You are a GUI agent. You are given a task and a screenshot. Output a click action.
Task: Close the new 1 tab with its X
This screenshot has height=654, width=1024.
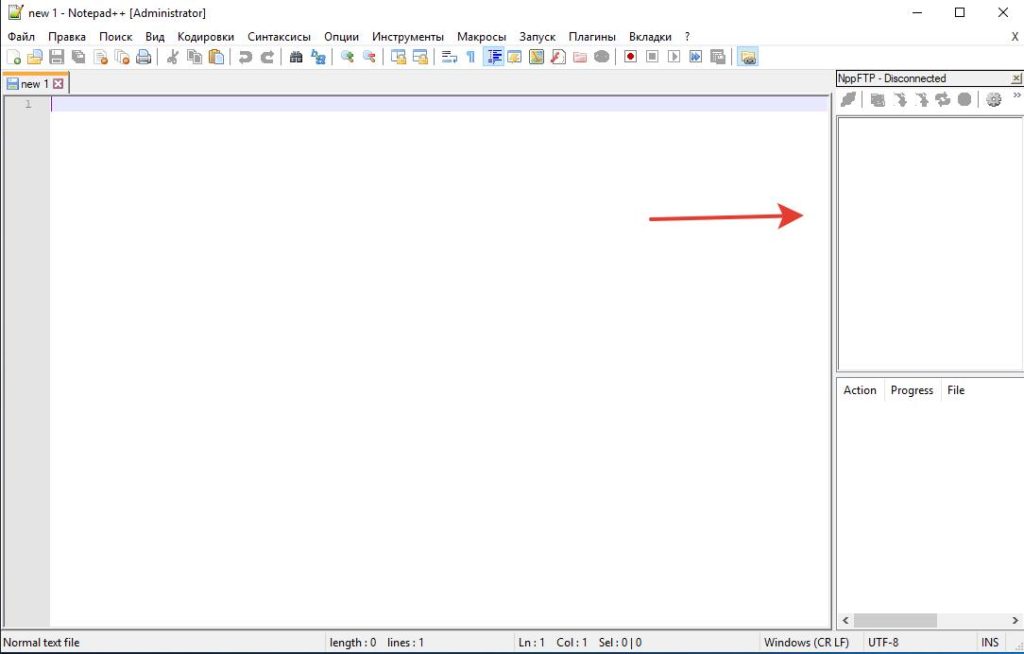pyautogui.click(x=58, y=84)
